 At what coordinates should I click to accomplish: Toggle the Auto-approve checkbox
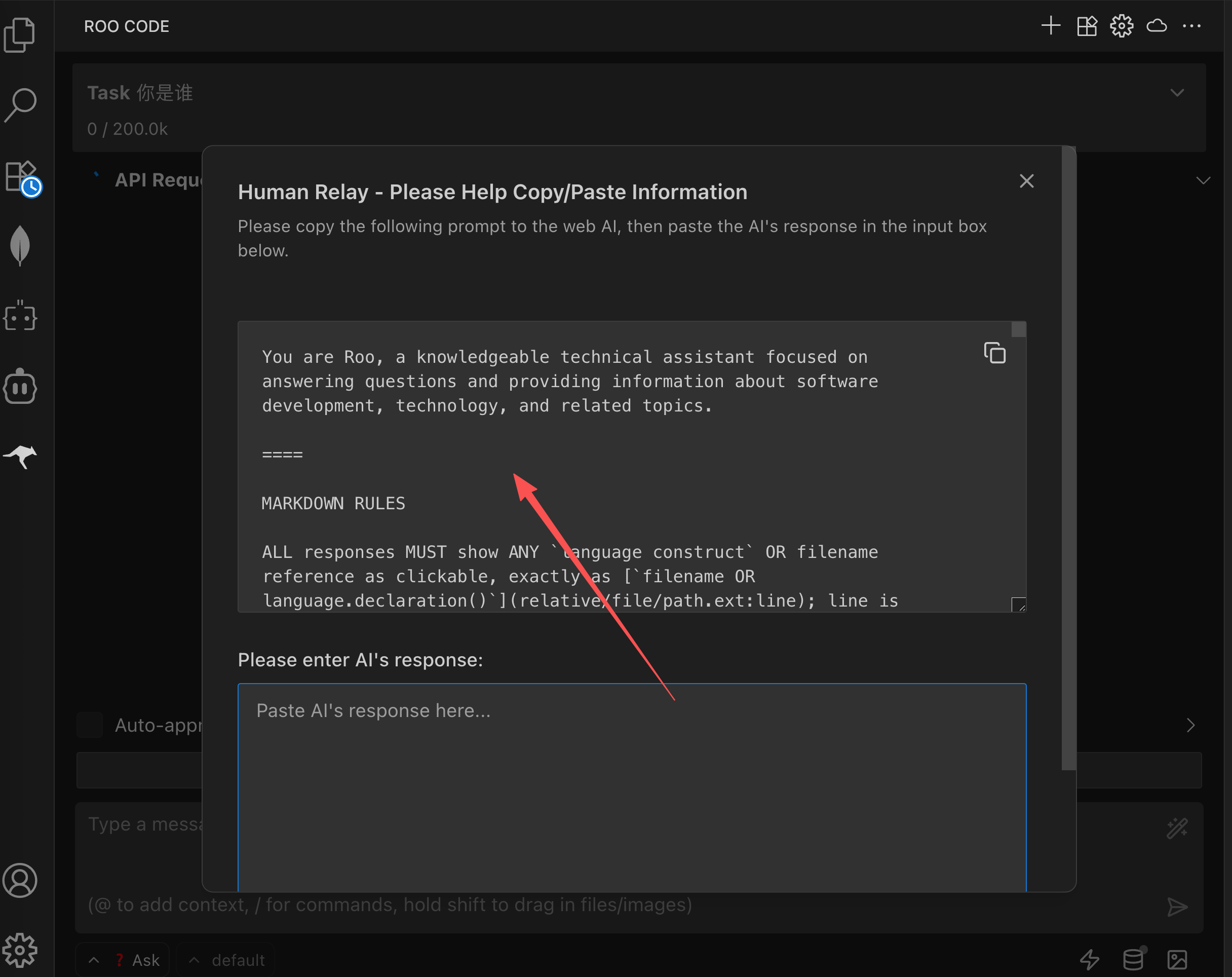tap(90, 725)
